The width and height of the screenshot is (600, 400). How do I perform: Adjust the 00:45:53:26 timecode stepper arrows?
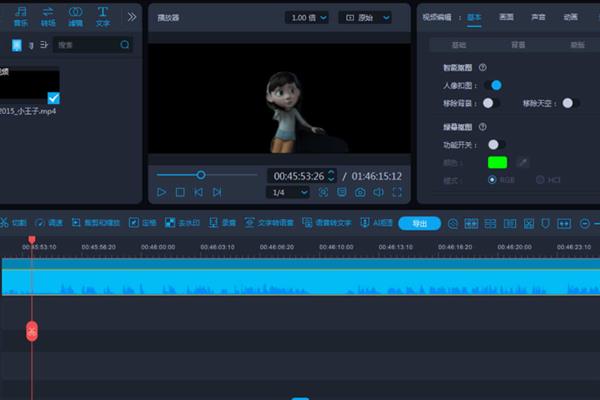(x=331, y=176)
